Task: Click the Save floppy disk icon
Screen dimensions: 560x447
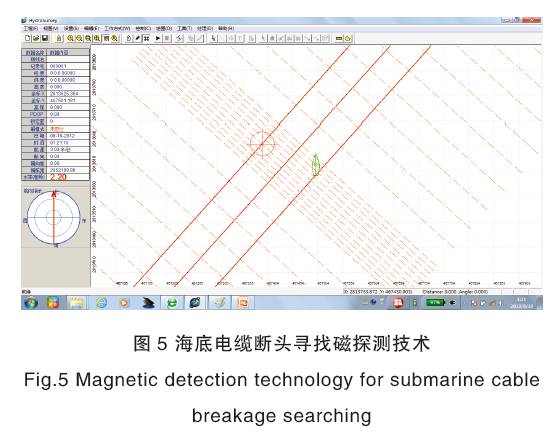Action: 45,38
